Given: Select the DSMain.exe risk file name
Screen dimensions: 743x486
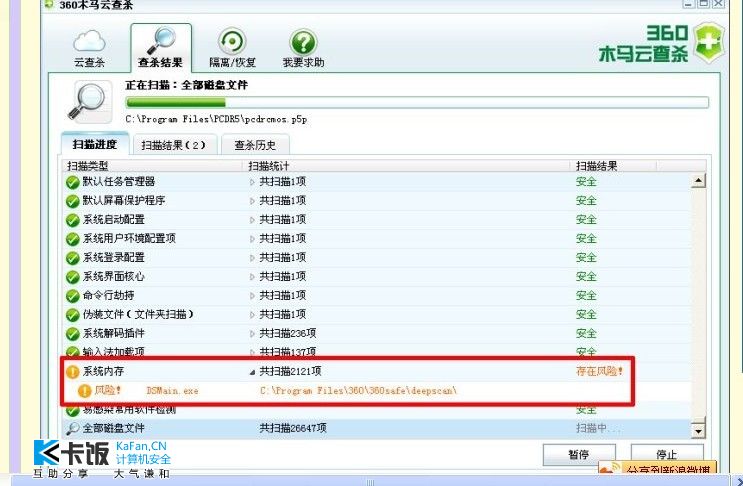Looking at the screenshot, I should [172, 391].
